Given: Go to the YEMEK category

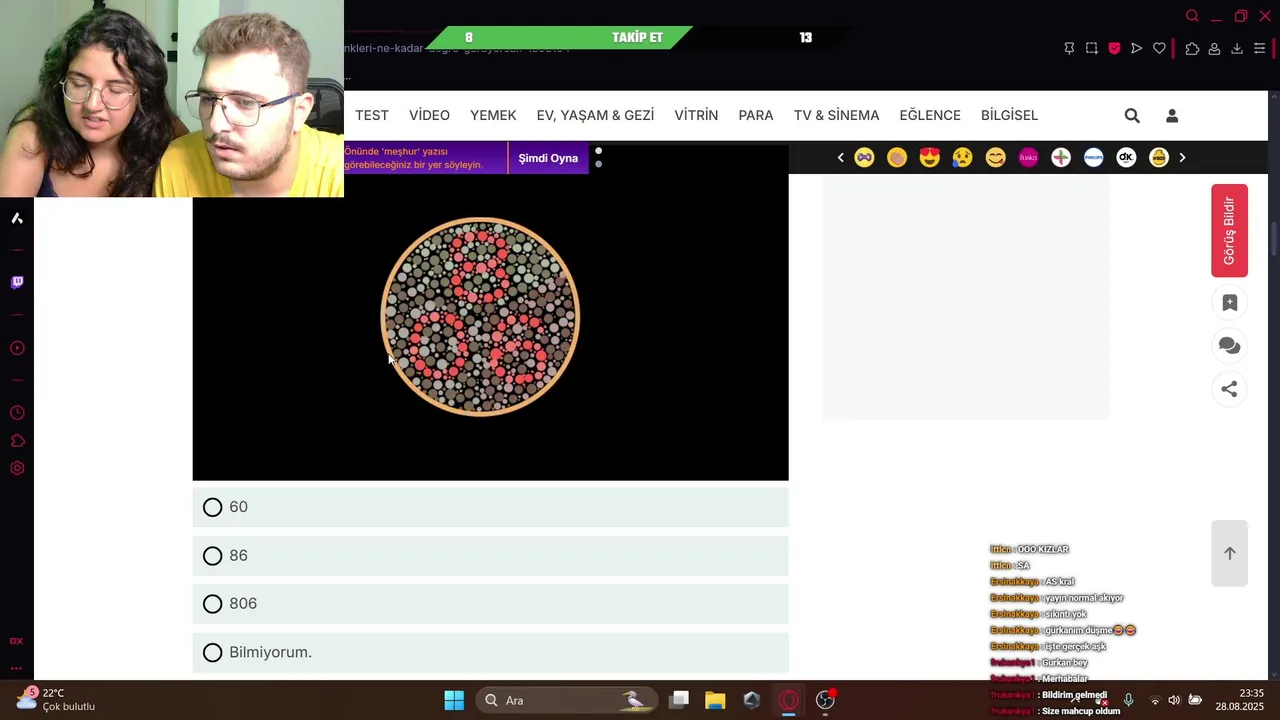Looking at the screenshot, I should pyautogui.click(x=493, y=115).
